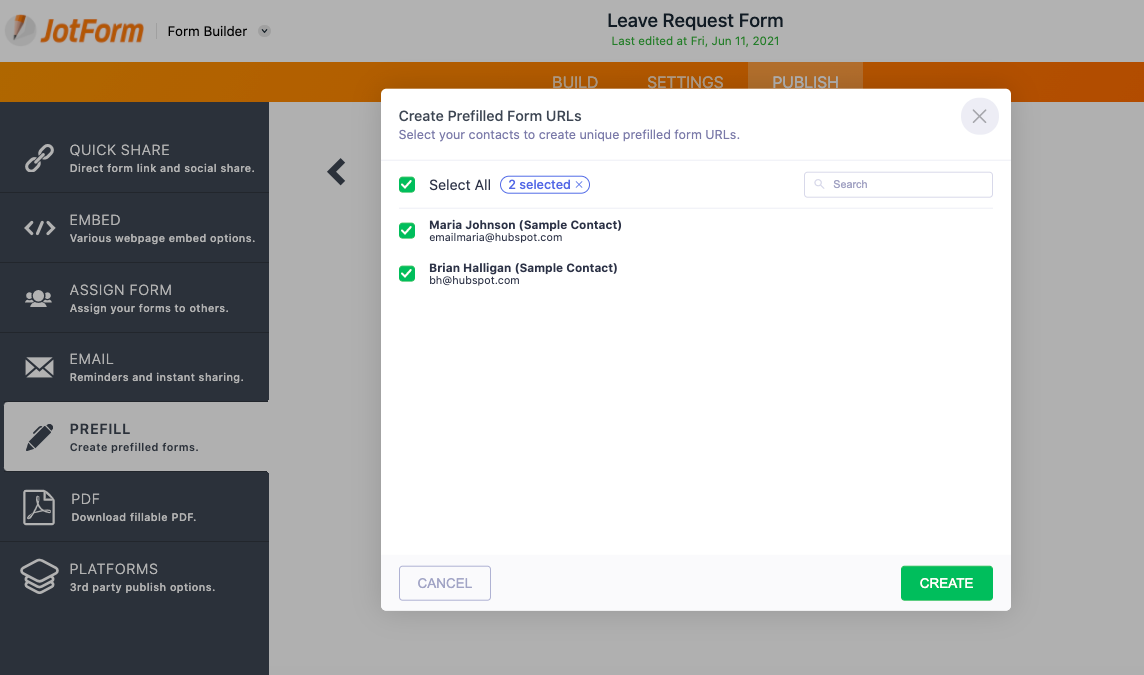Uncheck Maria Johnson contact checkbox

coord(407,231)
